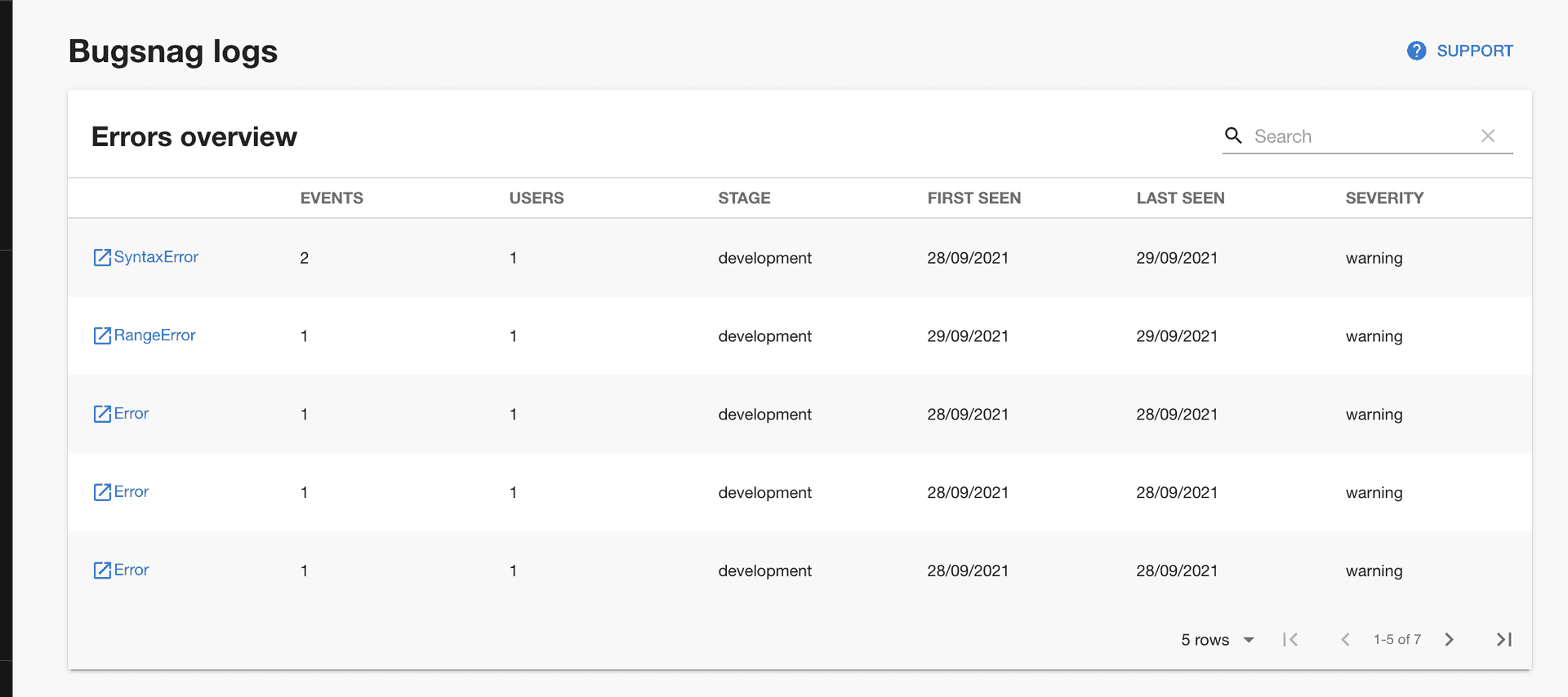The width and height of the screenshot is (1568, 697).
Task: Sort by the LAST SEEN column header
Action: click(x=1180, y=198)
